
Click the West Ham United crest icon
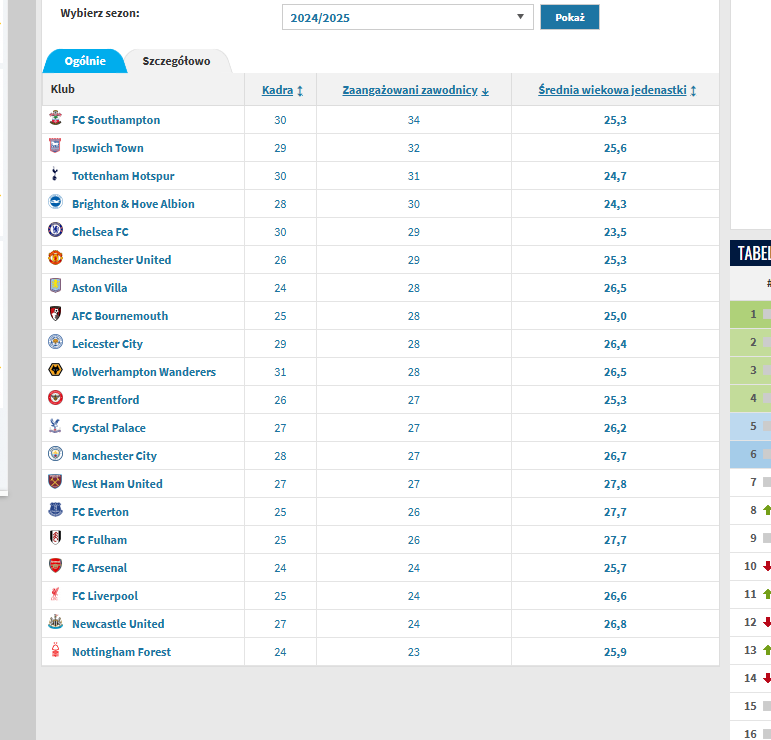click(55, 481)
